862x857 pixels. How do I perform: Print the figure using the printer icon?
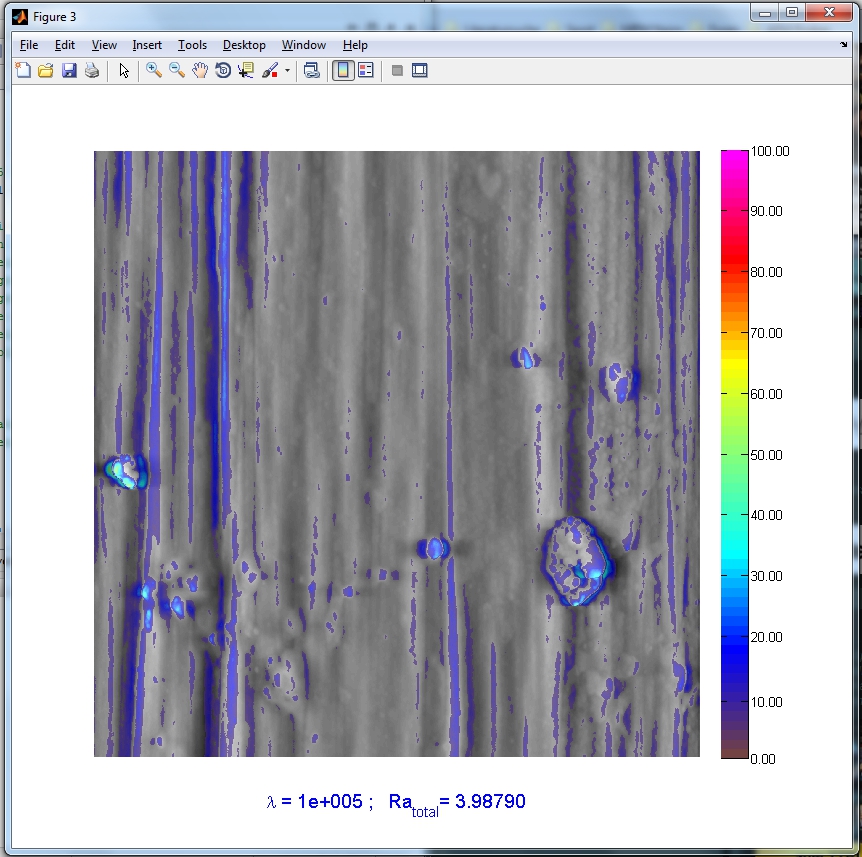[x=92, y=71]
